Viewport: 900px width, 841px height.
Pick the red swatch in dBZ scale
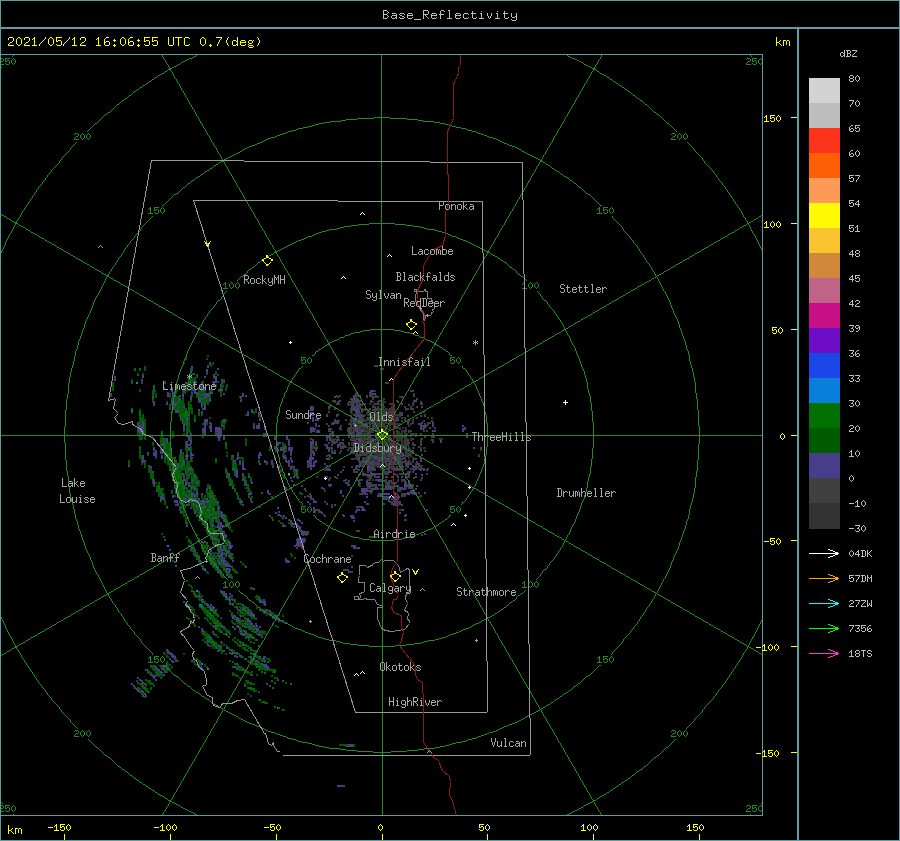pos(824,141)
